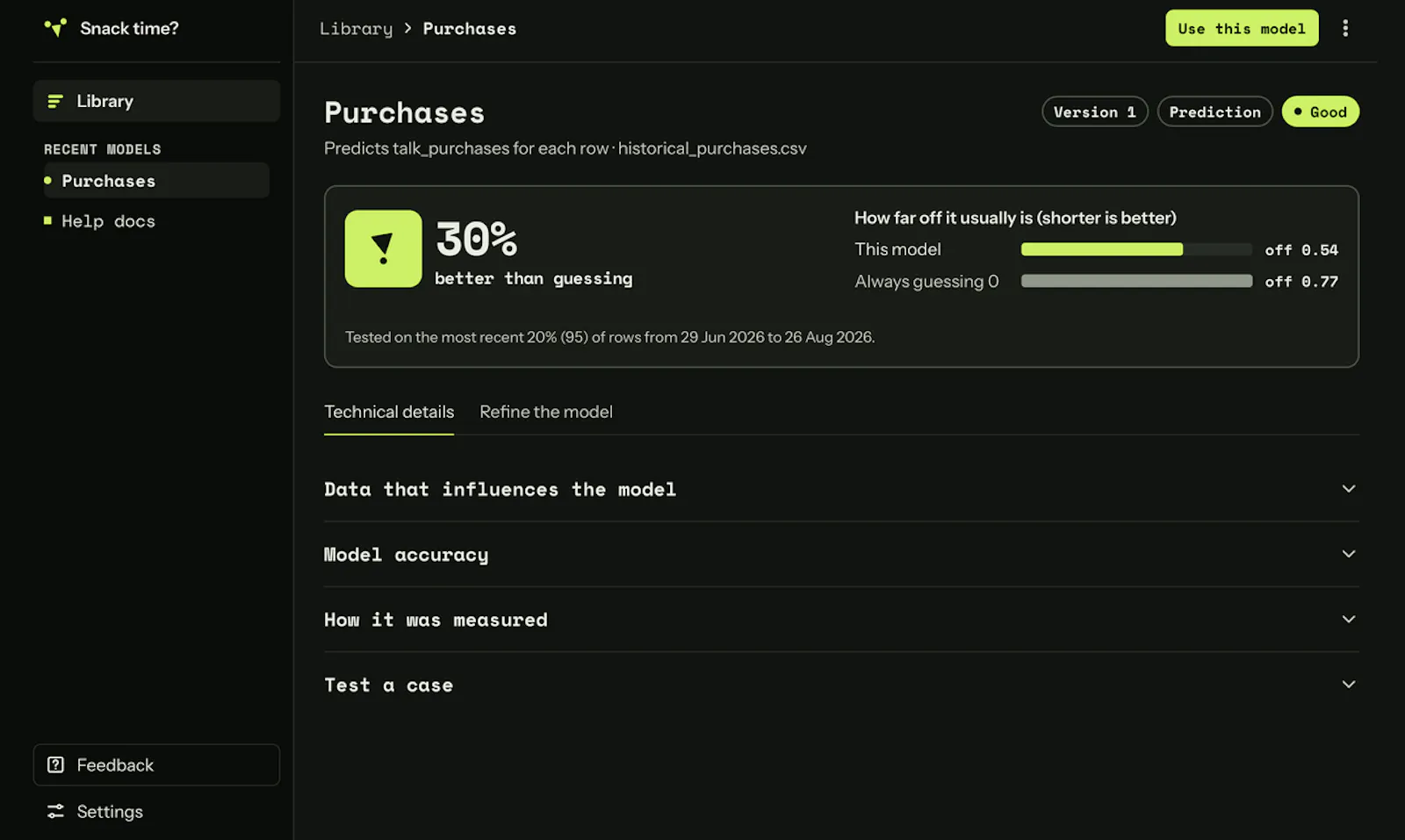Switch to the Technical details tab
This screenshot has height=840, width=1405.
(389, 412)
